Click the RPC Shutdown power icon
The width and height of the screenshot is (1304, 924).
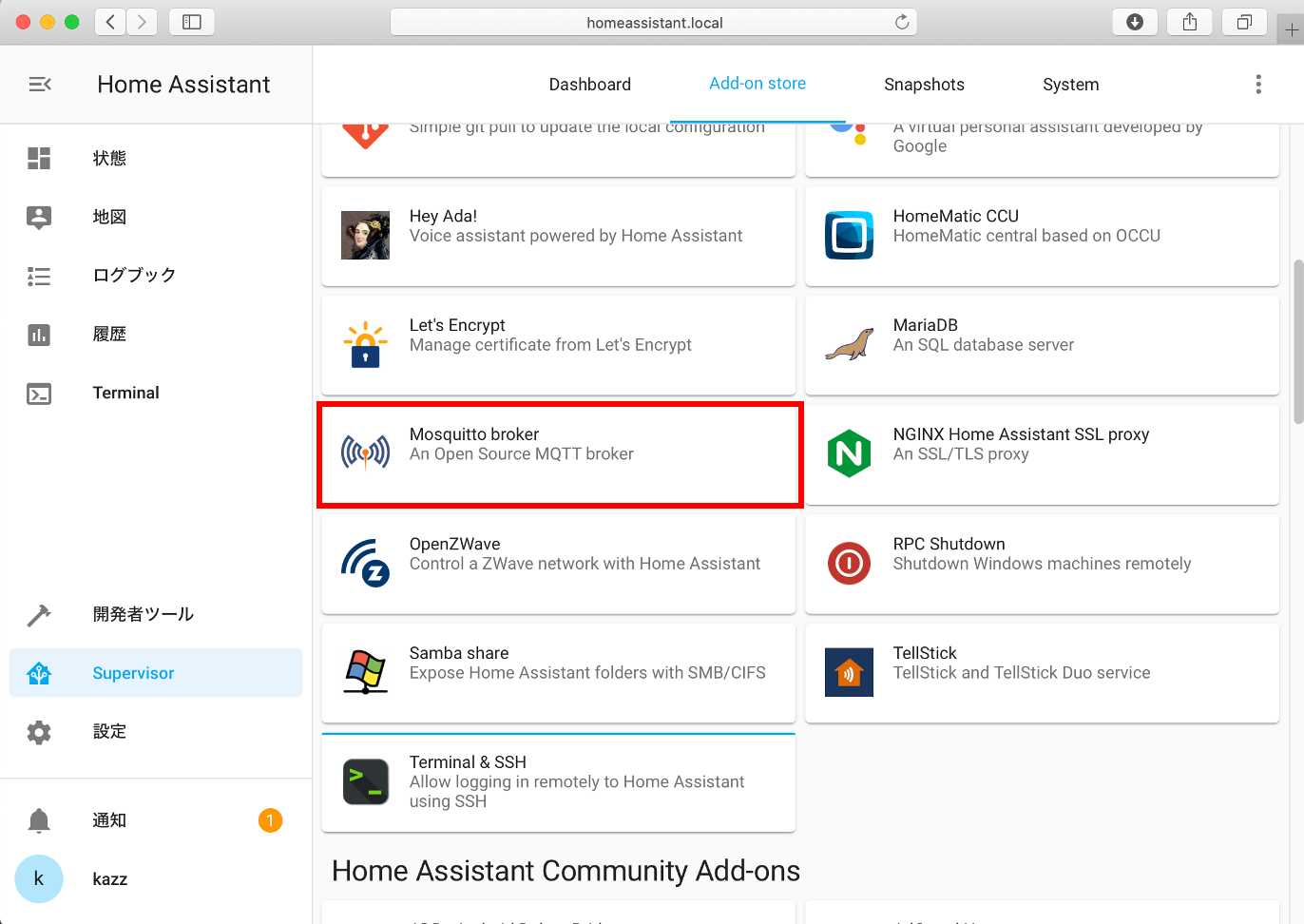pyautogui.click(x=850, y=563)
